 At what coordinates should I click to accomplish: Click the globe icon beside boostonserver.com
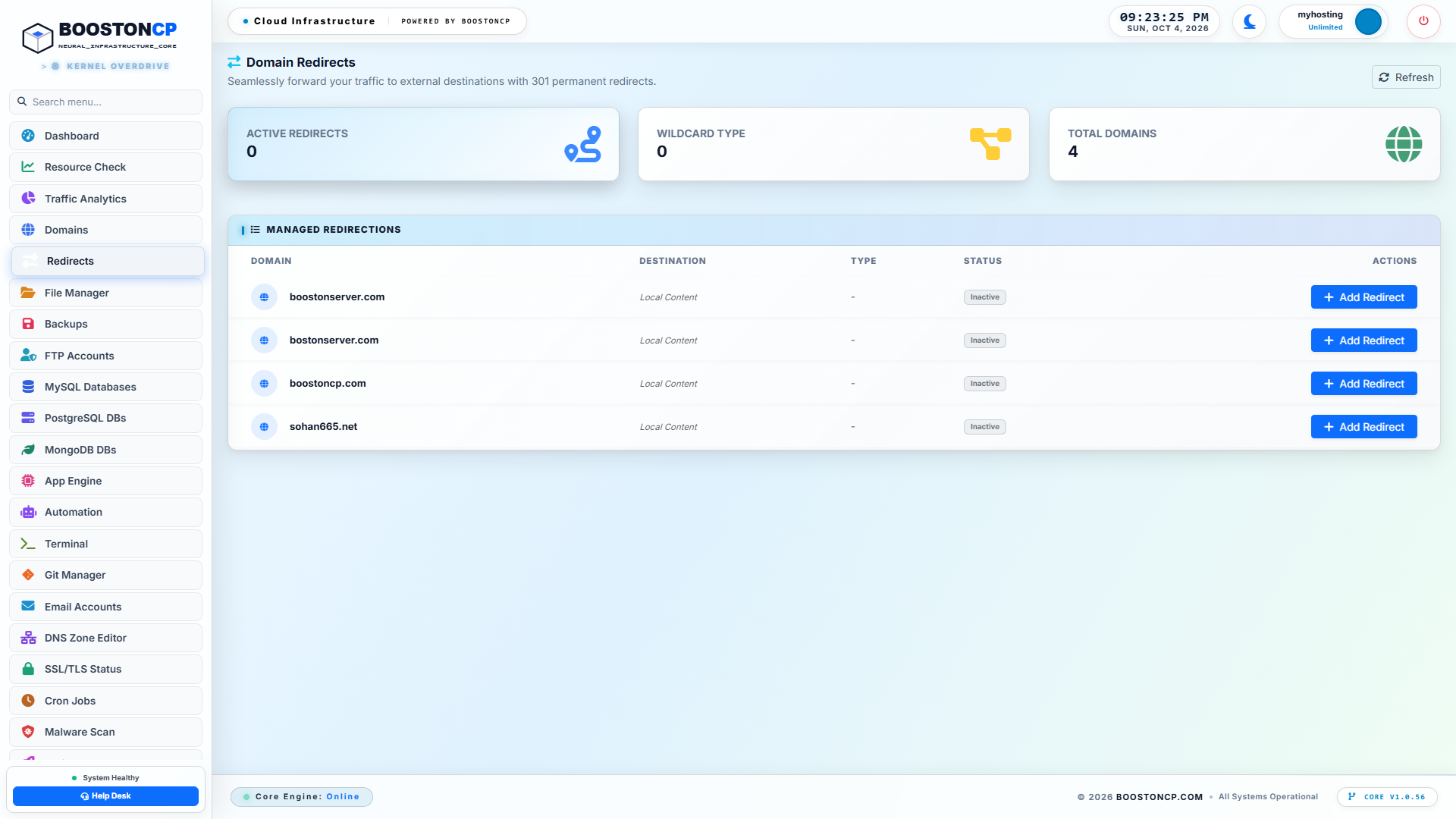(x=264, y=297)
